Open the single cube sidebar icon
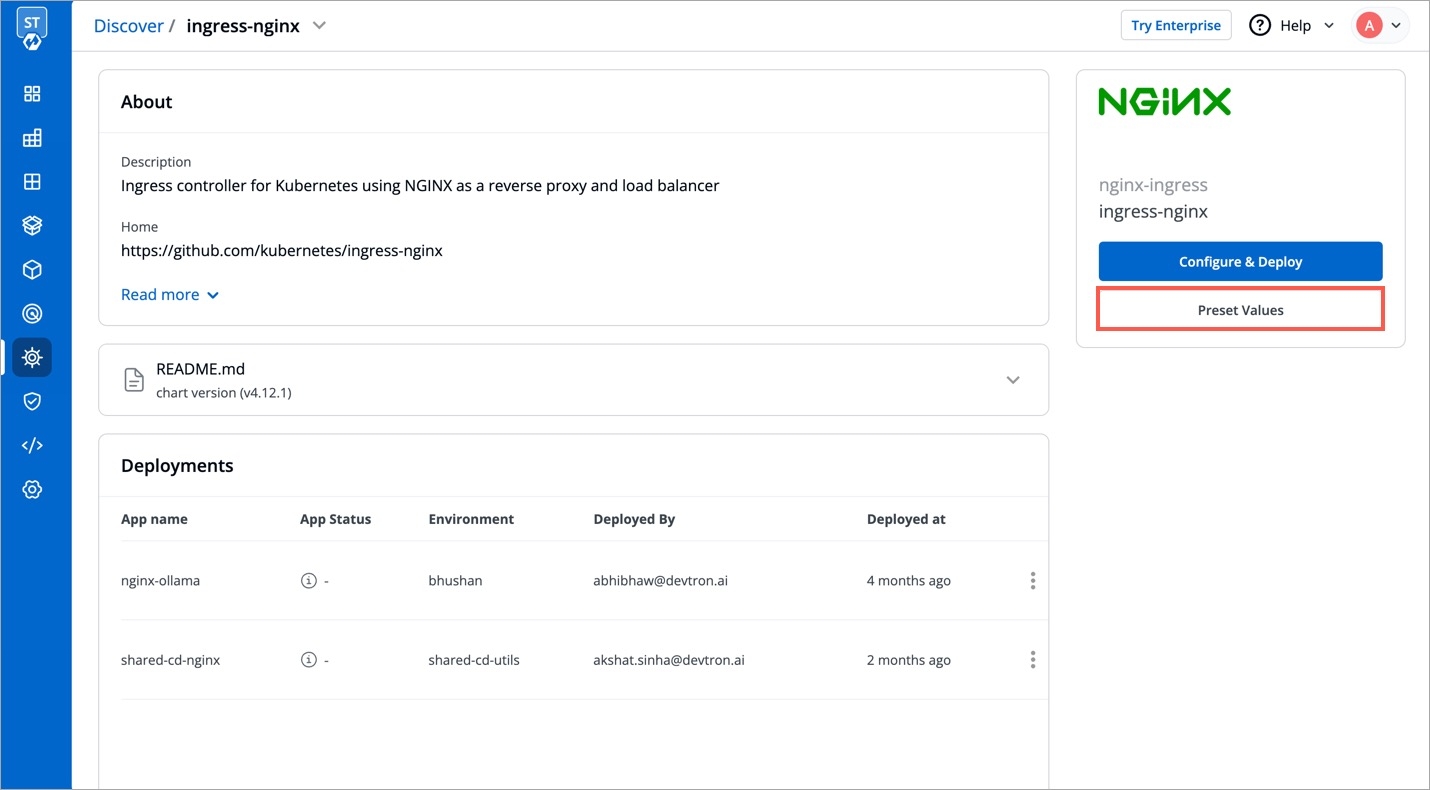Image resolution: width=1430 pixels, height=790 pixels. click(32, 270)
